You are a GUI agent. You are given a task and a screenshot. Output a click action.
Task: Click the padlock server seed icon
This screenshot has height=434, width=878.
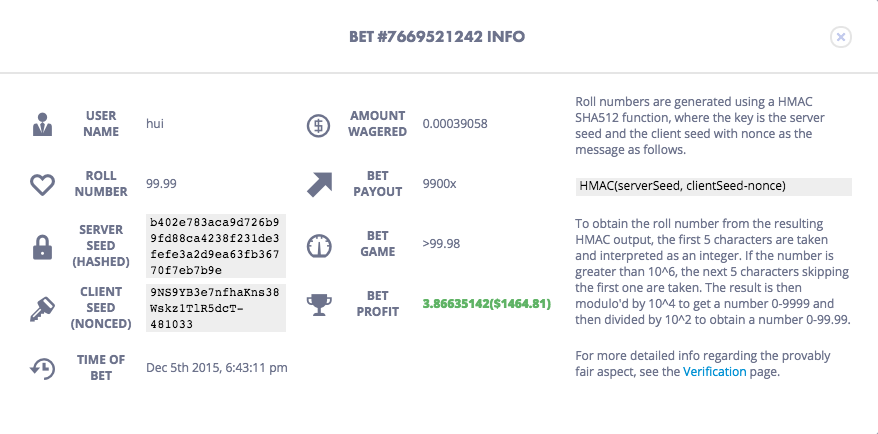(x=43, y=246)
